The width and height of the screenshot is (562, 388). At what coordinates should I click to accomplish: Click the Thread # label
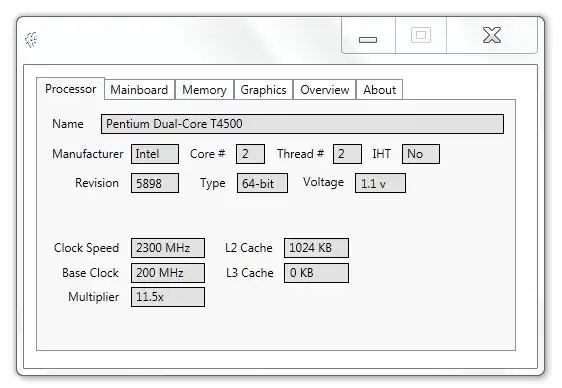coord(300,154)
